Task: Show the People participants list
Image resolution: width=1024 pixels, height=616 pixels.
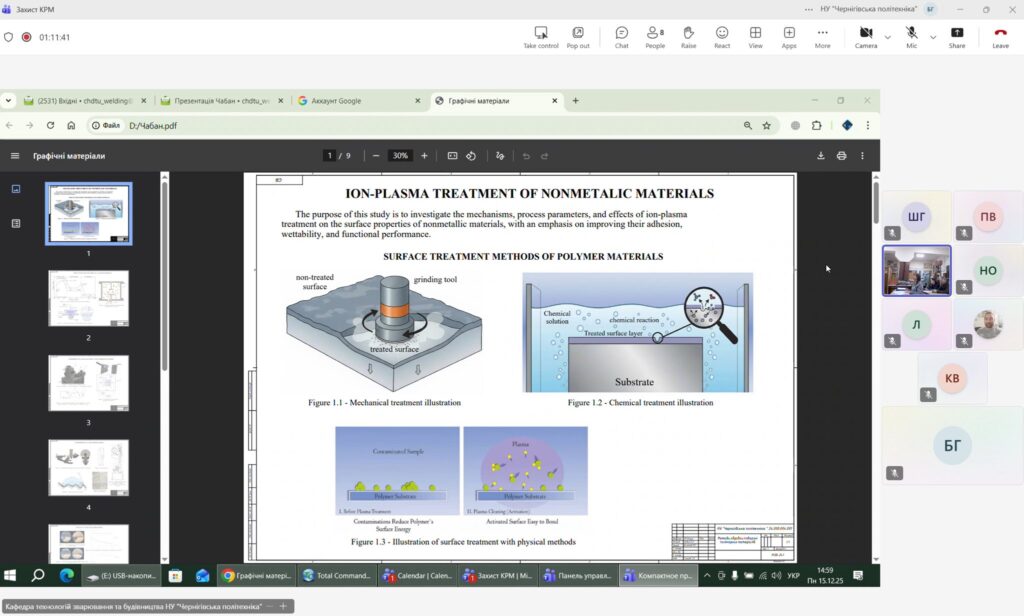Action: click(x=655, y=36)
